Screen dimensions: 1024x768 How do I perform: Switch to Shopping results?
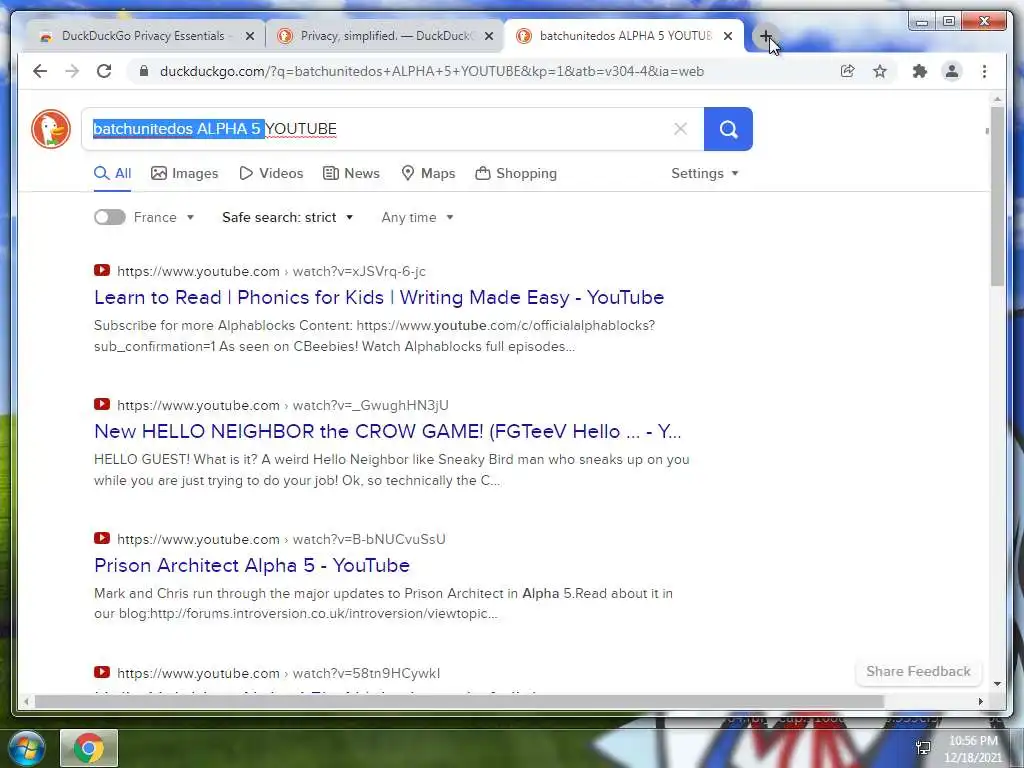(516, 173)
